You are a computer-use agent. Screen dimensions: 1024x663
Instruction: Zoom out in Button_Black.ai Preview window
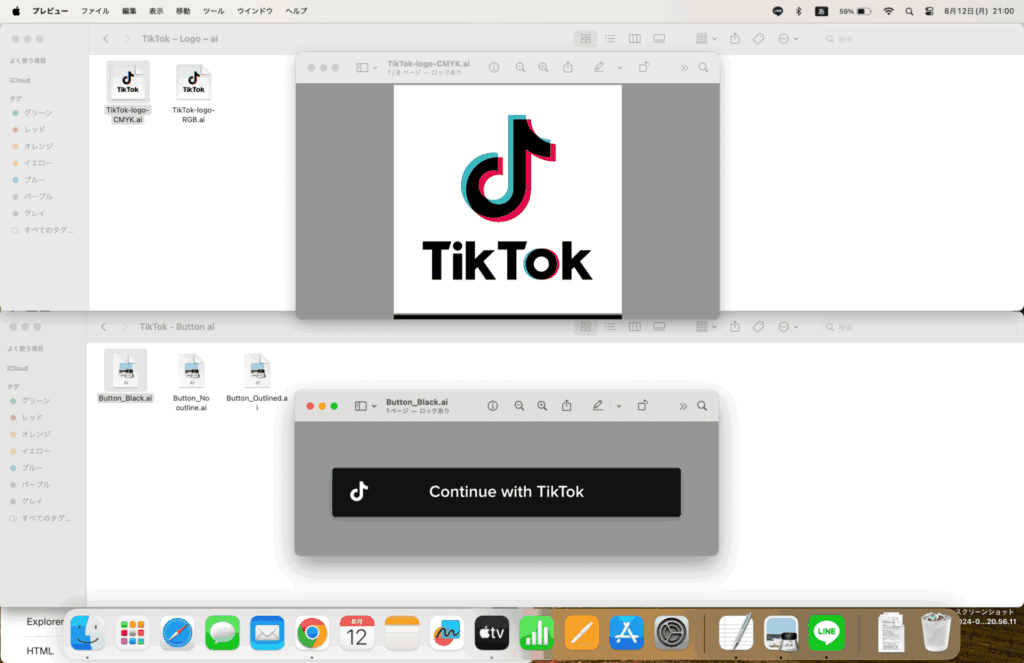519,406
